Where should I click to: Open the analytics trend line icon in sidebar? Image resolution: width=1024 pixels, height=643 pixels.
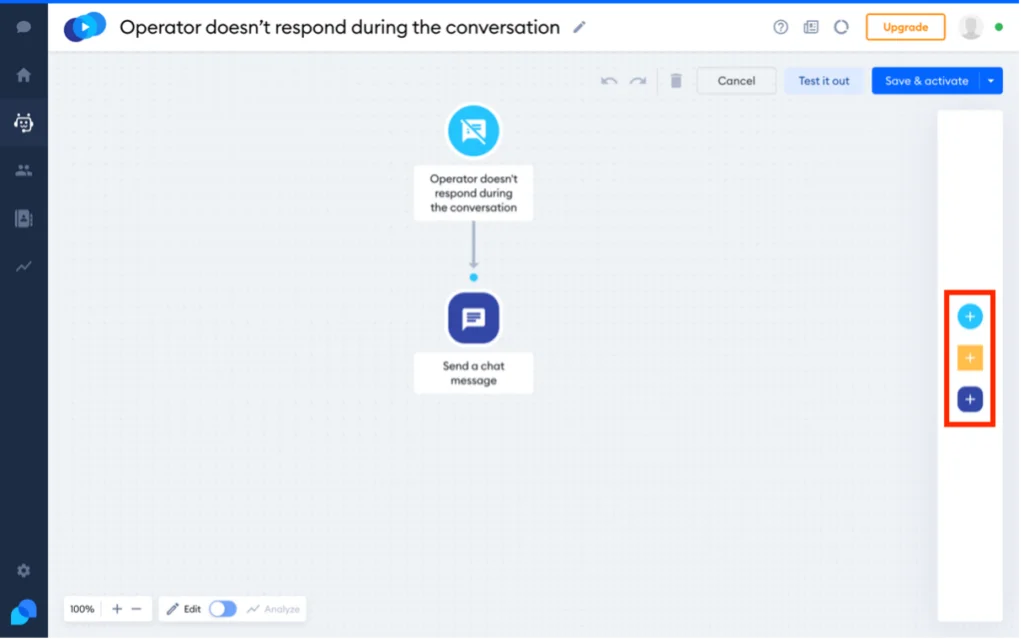24,266
